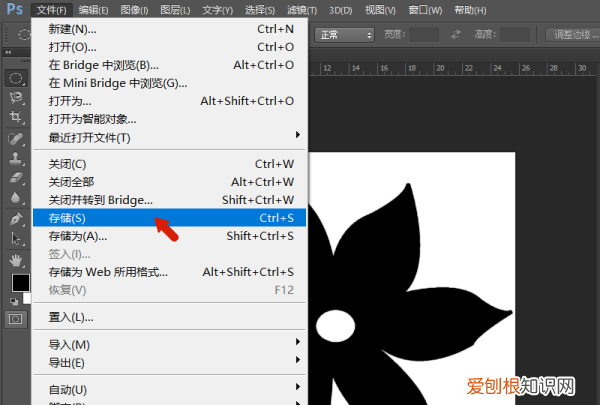Viewport: 600px width, 405px height.
Task: Open the foreground color swatch
Action: [x=21, y=283]
